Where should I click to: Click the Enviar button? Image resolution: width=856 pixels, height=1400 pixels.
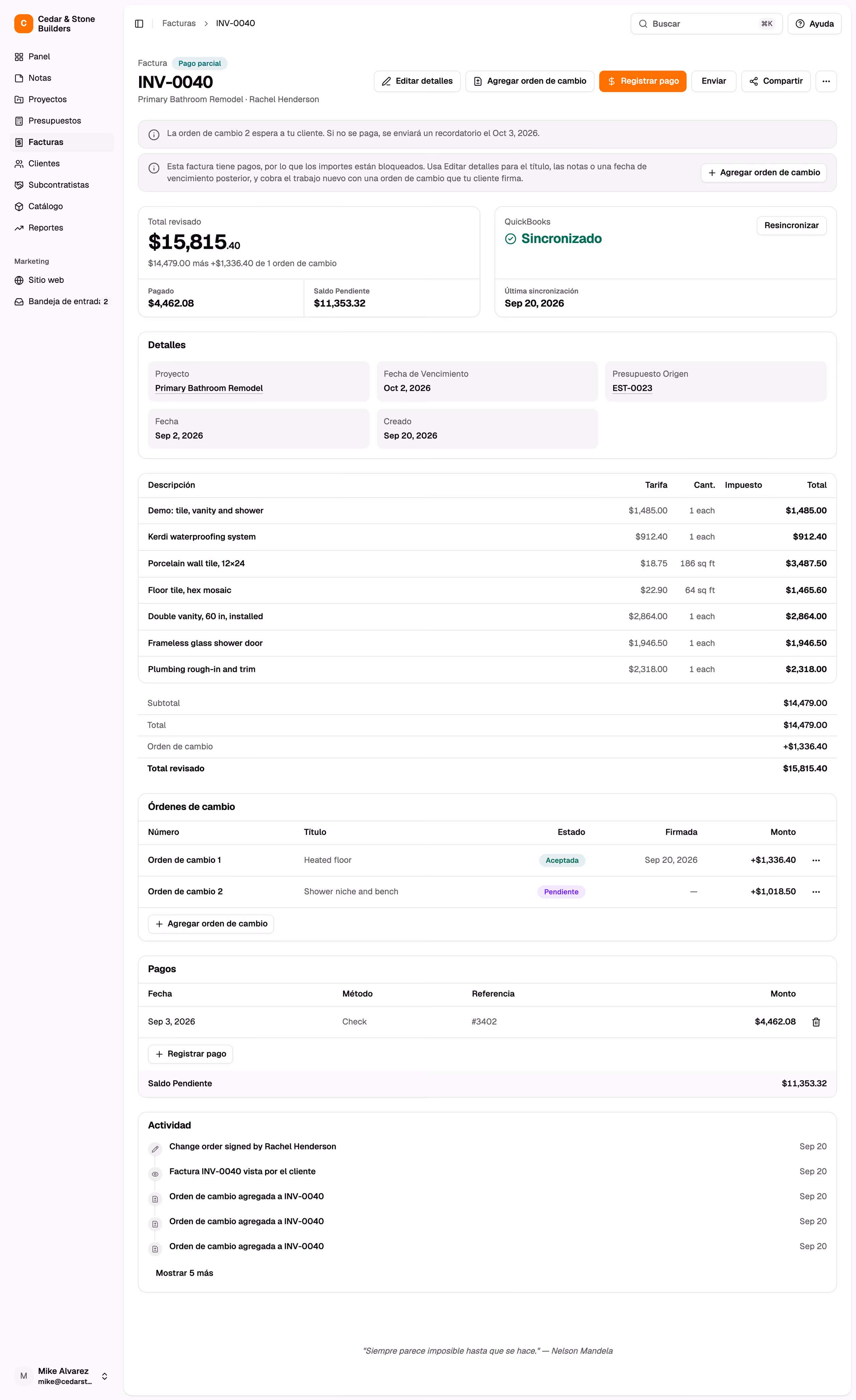pyautogui.click(x=713, y=81)
